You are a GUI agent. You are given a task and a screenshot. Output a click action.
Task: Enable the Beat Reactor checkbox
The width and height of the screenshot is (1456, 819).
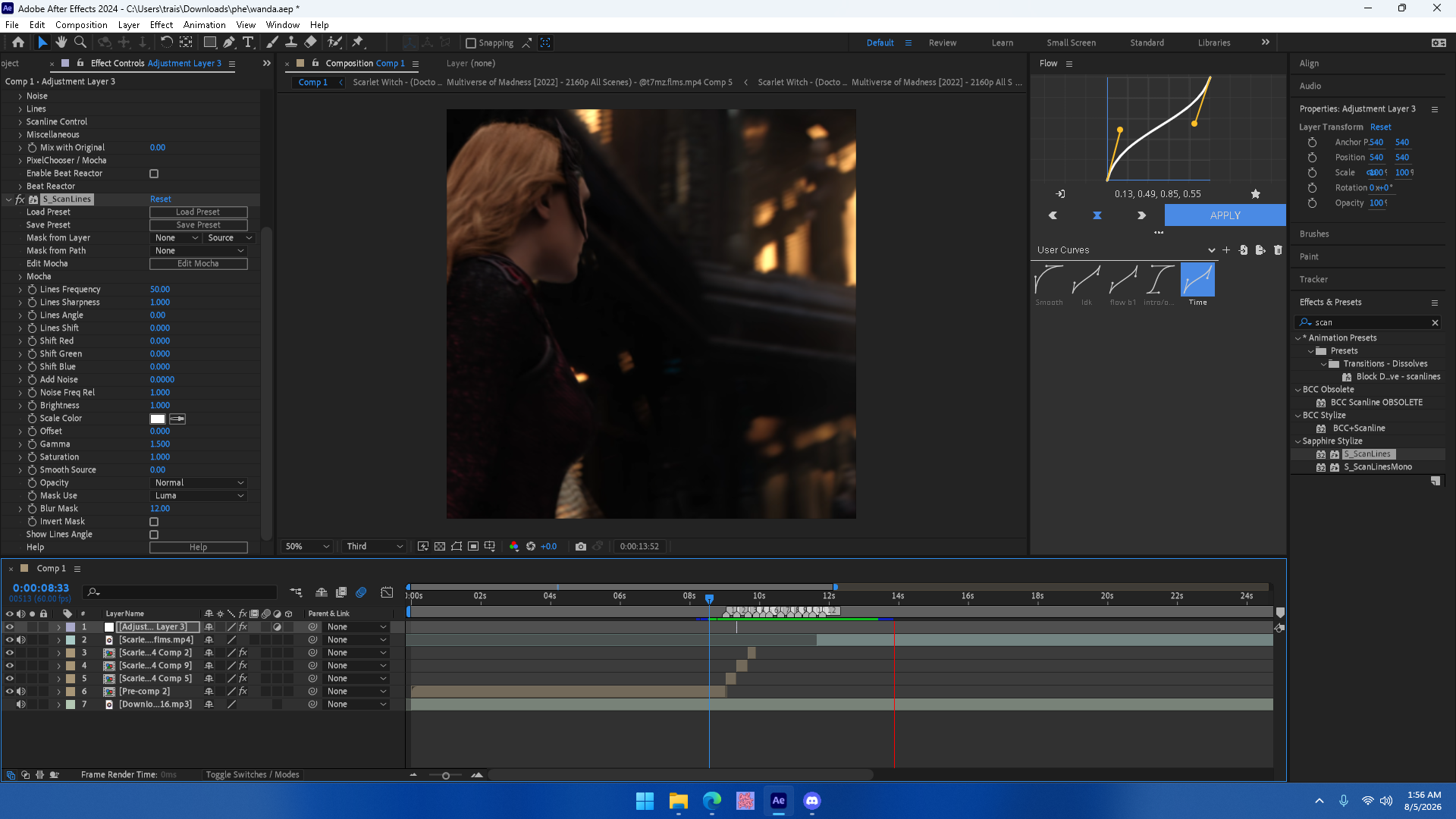(x=154, y=174)
